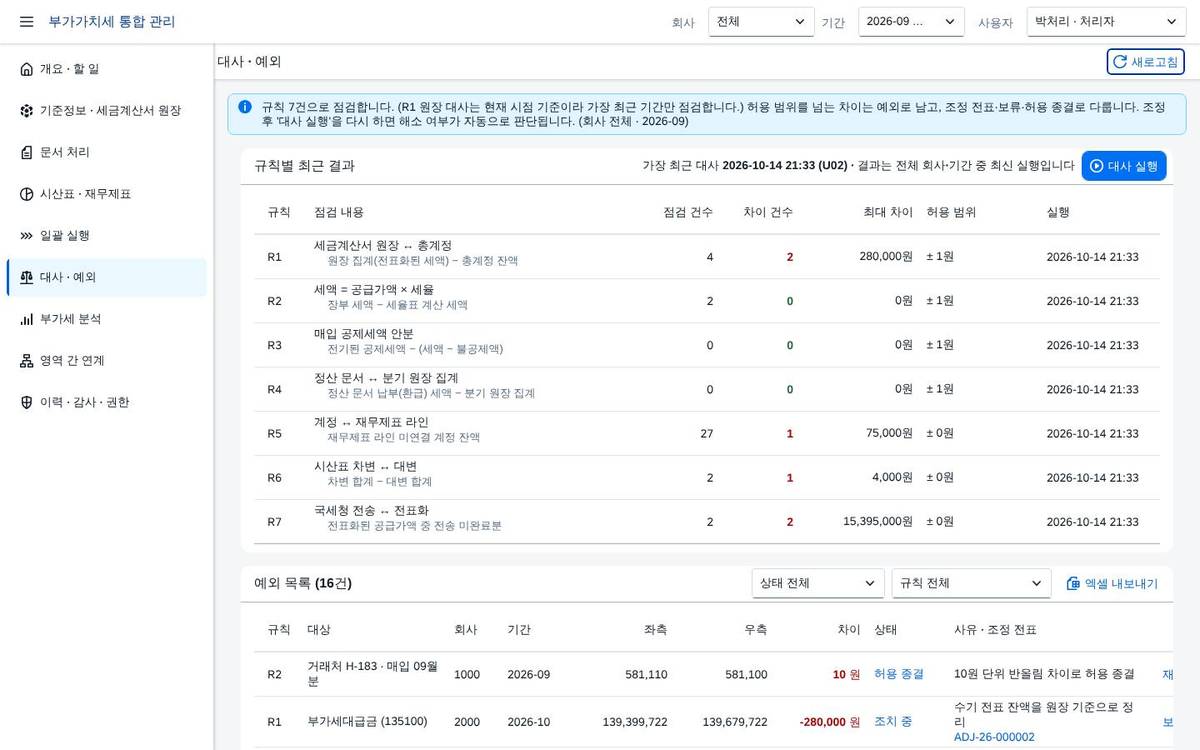Click the Excel export icon

[x=1073, y=583]
